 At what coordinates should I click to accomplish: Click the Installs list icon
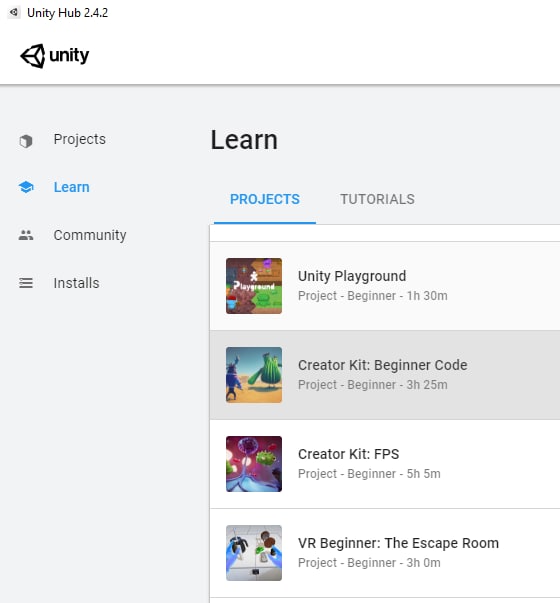[x=26, y=283]
